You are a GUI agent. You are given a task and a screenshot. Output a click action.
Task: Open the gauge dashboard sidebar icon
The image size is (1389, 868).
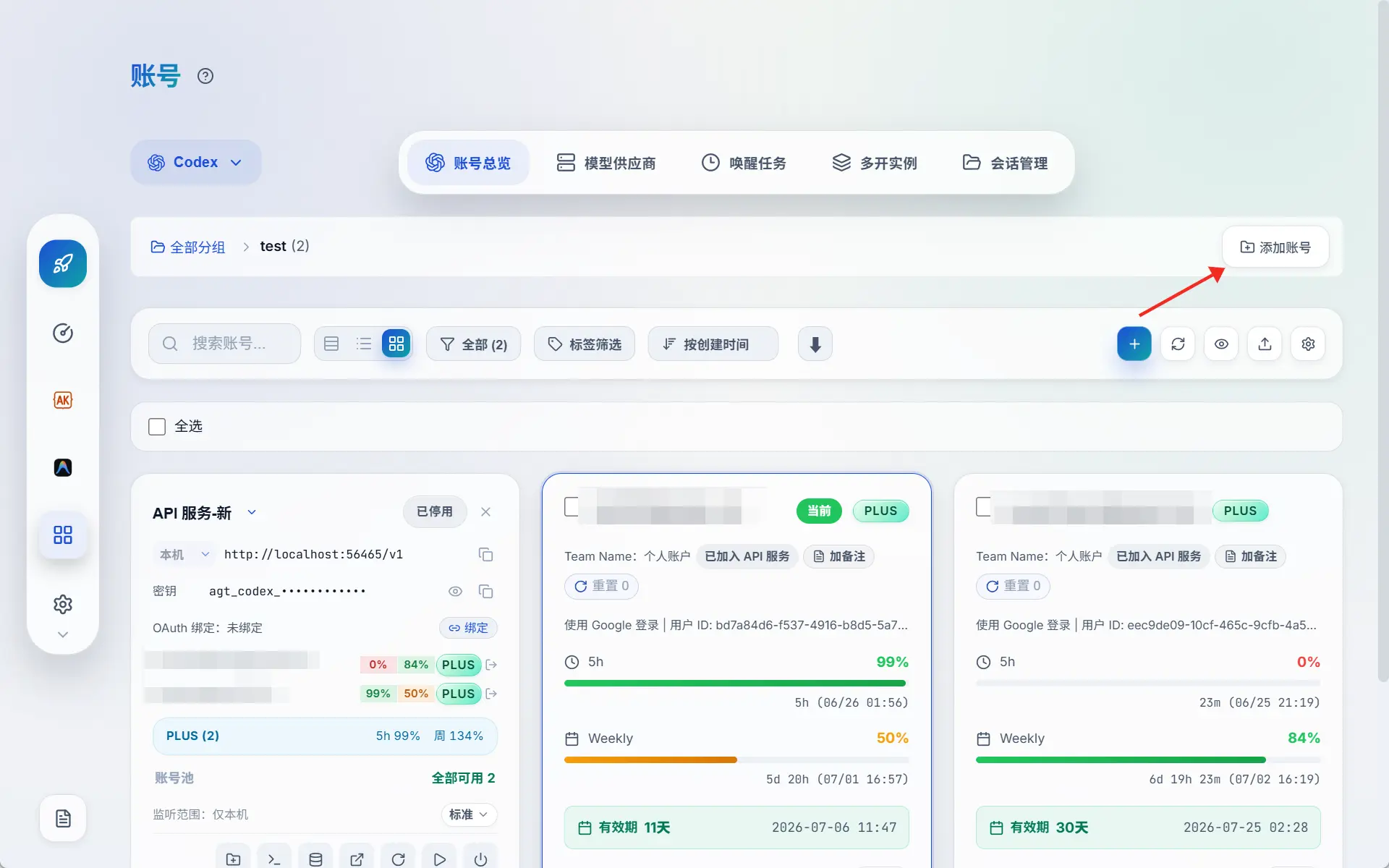pos(63,333)
